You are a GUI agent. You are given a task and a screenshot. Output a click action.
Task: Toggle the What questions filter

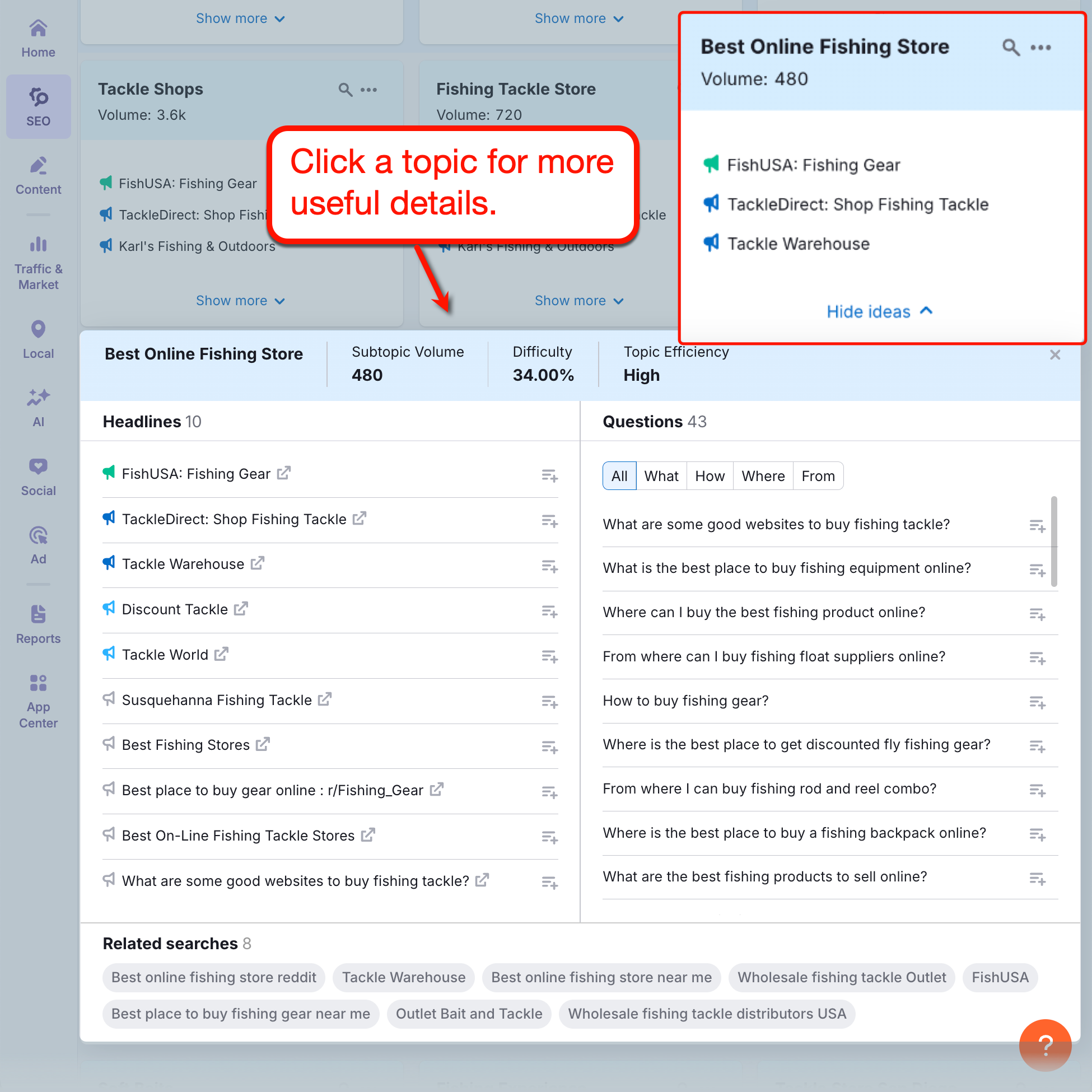[661, 475]
